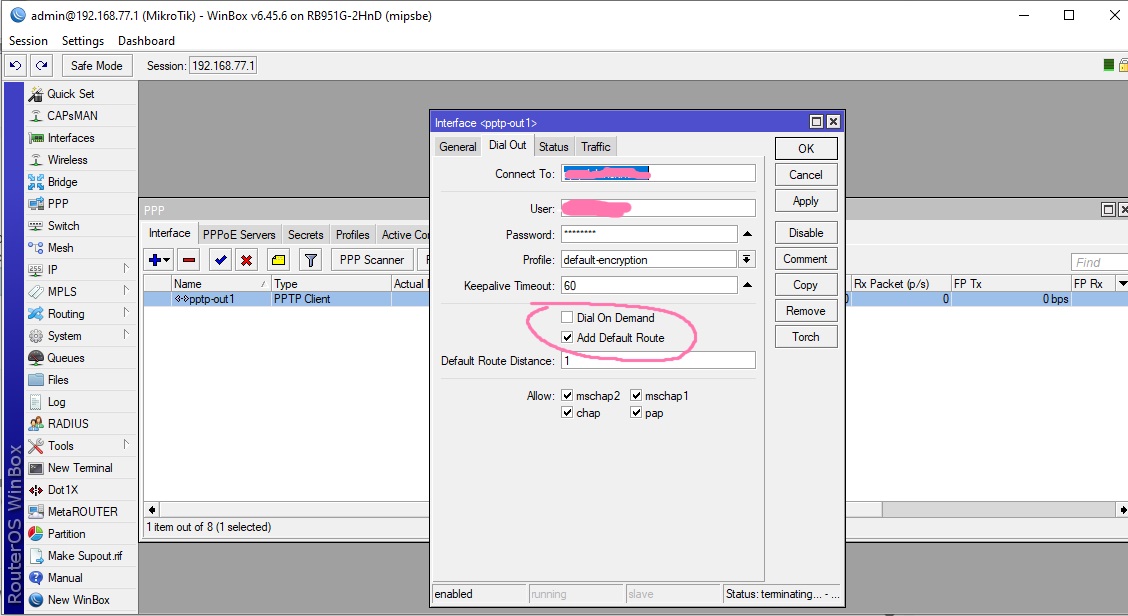Click the Keepalive Timeout field

click(x=649, y=286)
